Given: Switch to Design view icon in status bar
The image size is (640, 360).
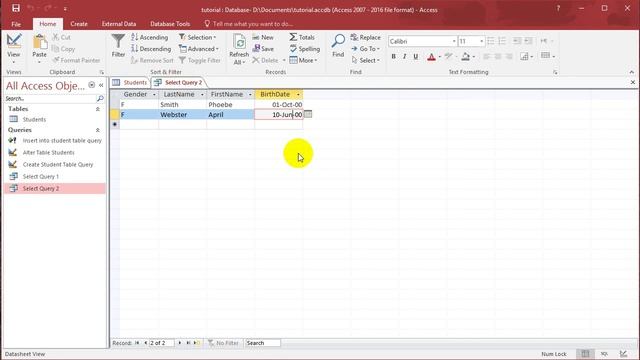Looking at the screenshot, I should pyautogui.click(x=623, y=354).
